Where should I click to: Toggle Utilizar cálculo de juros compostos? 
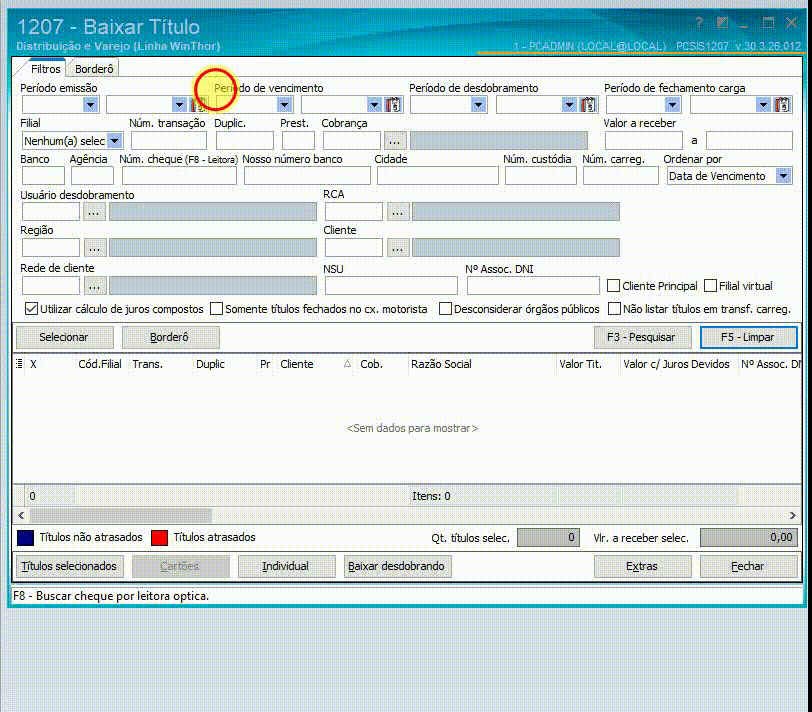tap(31, 309)
